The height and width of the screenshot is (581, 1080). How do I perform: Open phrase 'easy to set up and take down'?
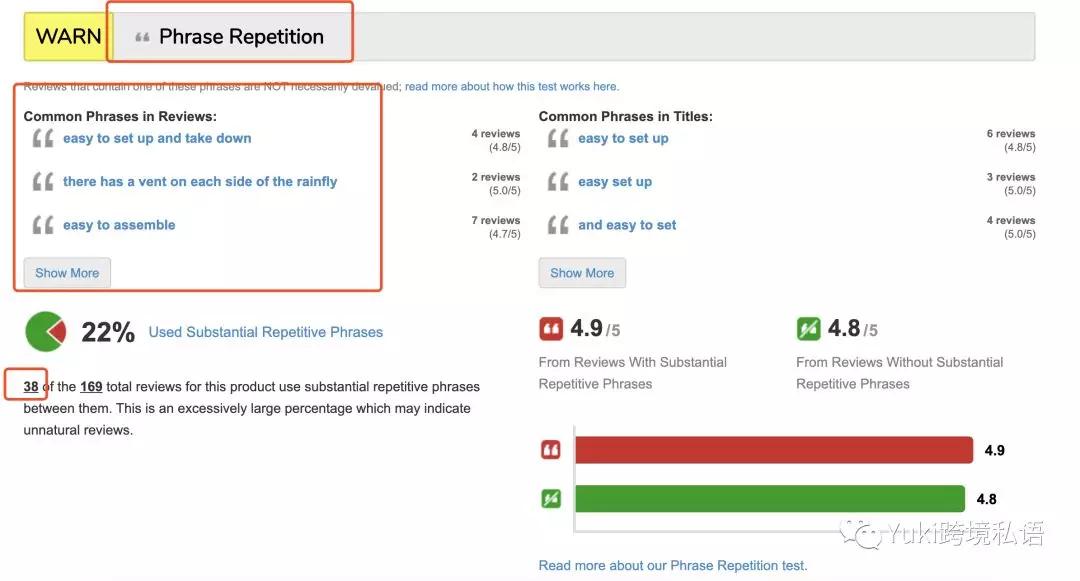[157, 138]
